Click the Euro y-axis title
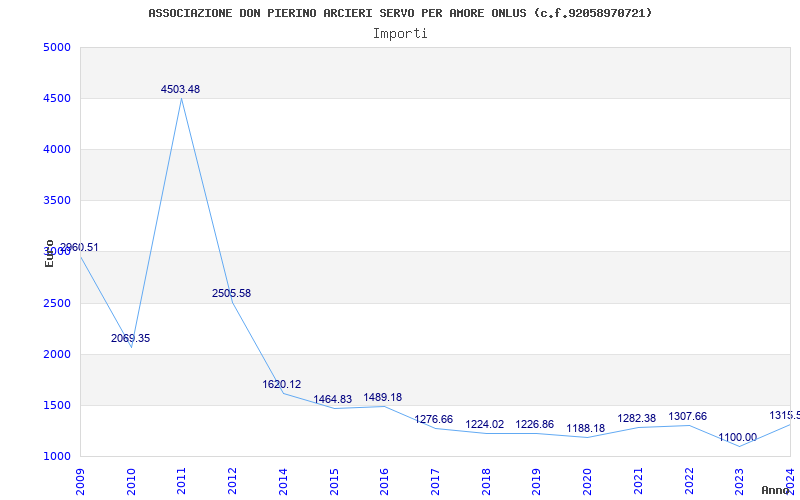The height and width of the screenshot is (500, 800). (x=49, y=253)
